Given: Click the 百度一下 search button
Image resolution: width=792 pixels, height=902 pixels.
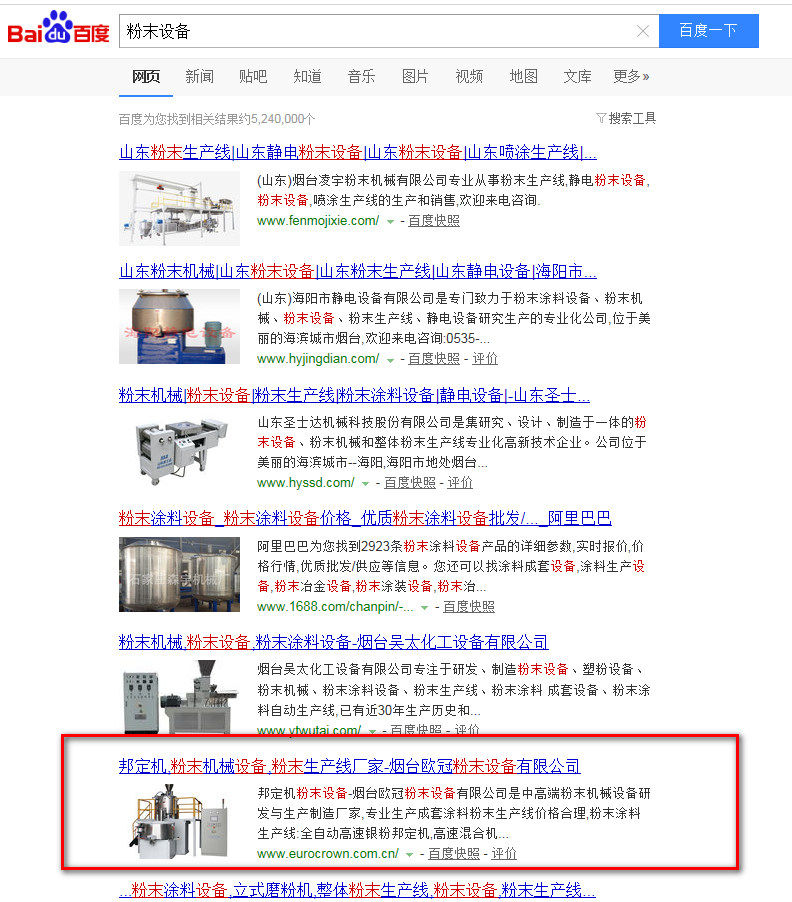Looking at the screenshot, I should pyautogui.click(x=709, y=30).
